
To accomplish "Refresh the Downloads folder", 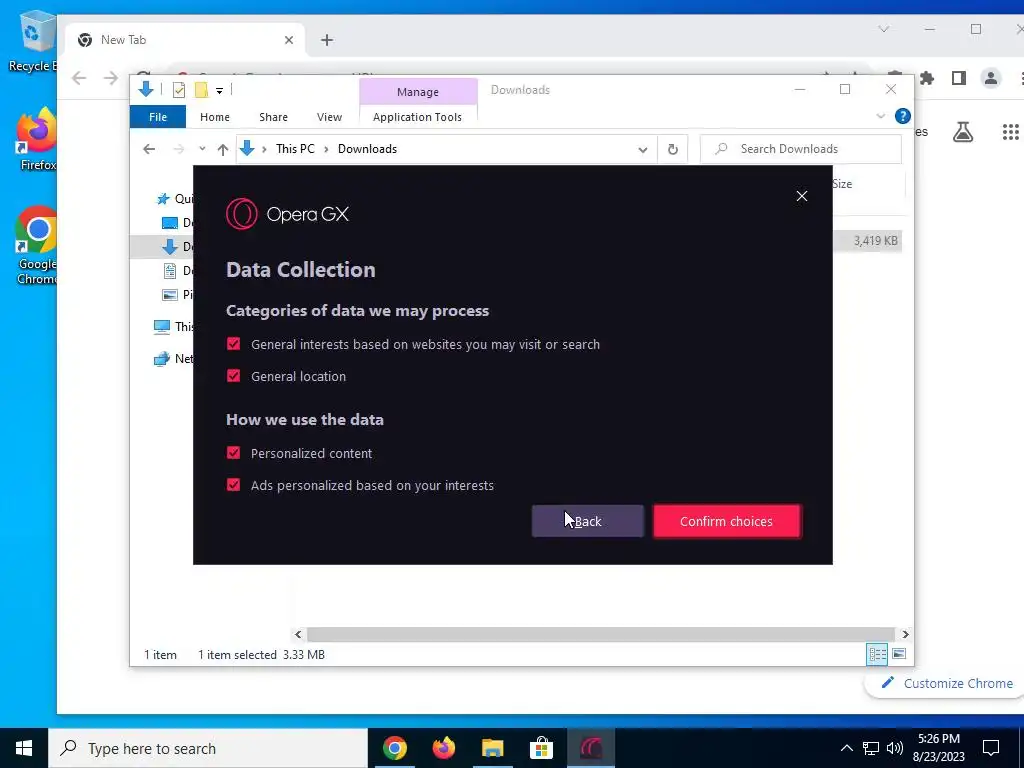I will tap(673, 150).
